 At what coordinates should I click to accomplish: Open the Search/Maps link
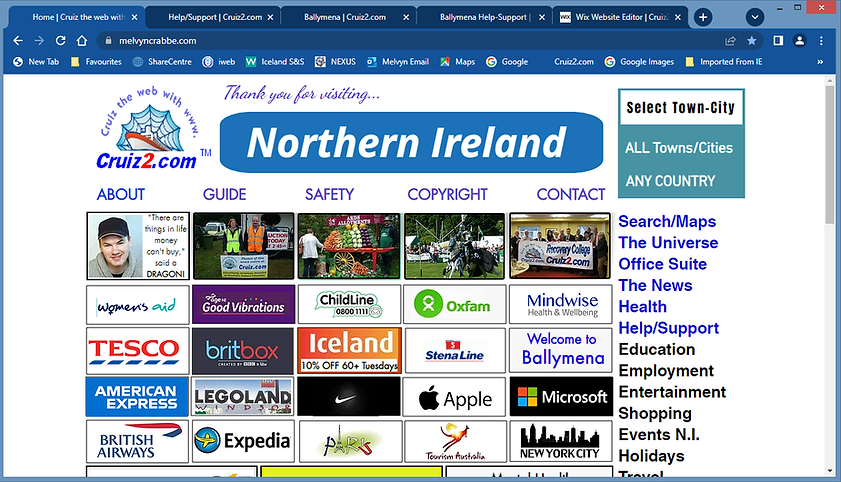(x=667, y=221)
